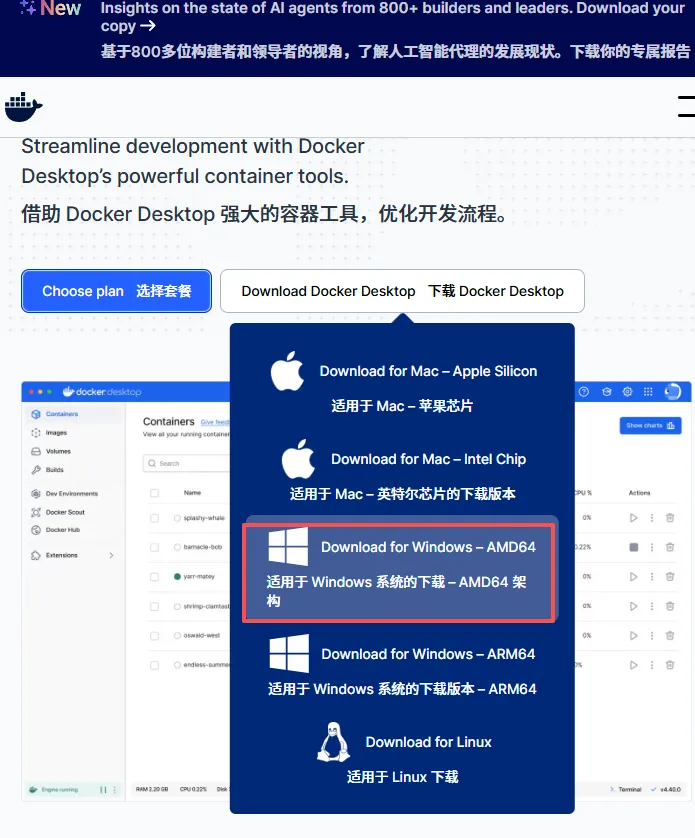Open the hamburger navigation menu
The height and width of the screenshot is (838, 695).
(x=686, y=106)
